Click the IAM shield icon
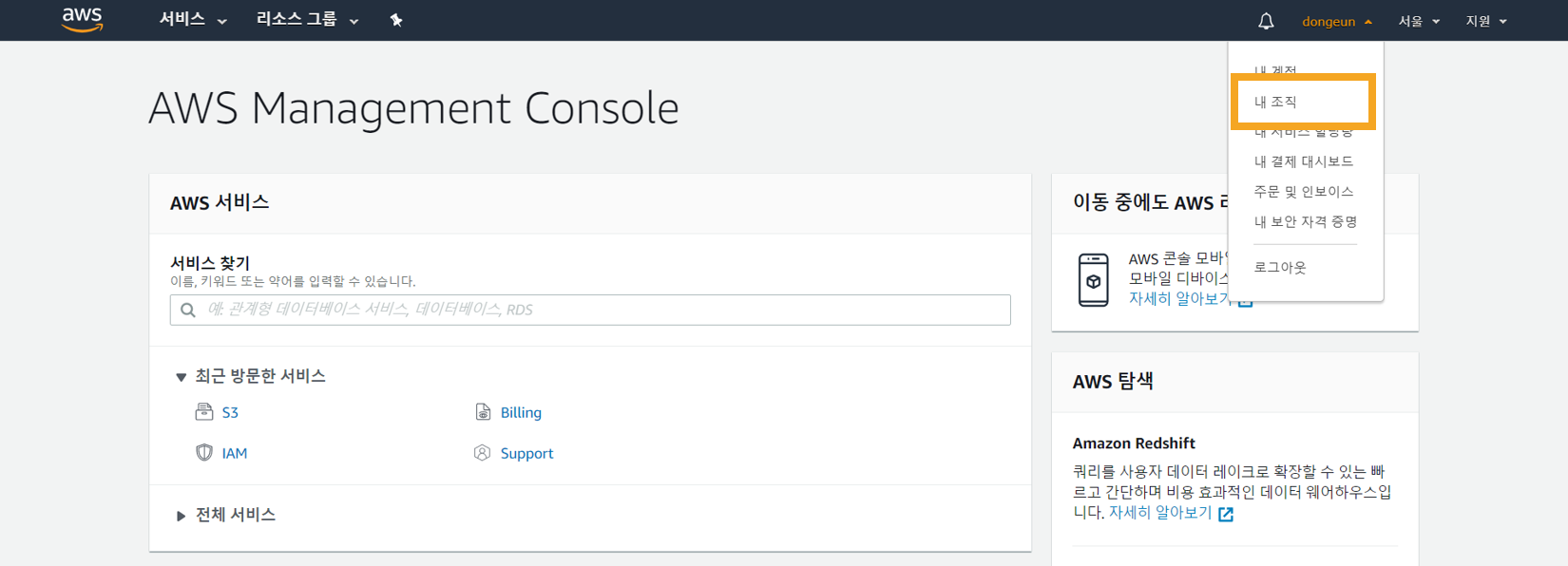The image size is (1568, 566). click(204, 452)
